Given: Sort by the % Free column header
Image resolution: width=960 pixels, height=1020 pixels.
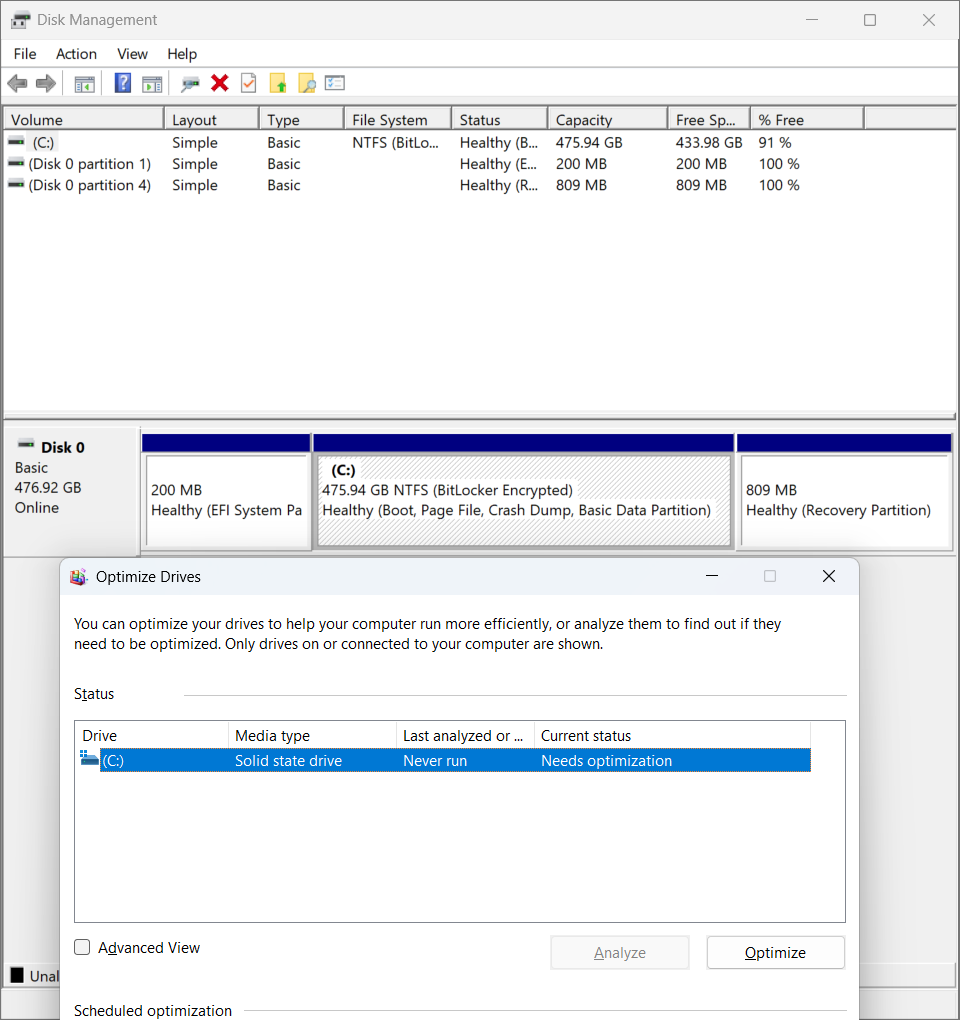Looking at the screenshot, I should [807, 120].
